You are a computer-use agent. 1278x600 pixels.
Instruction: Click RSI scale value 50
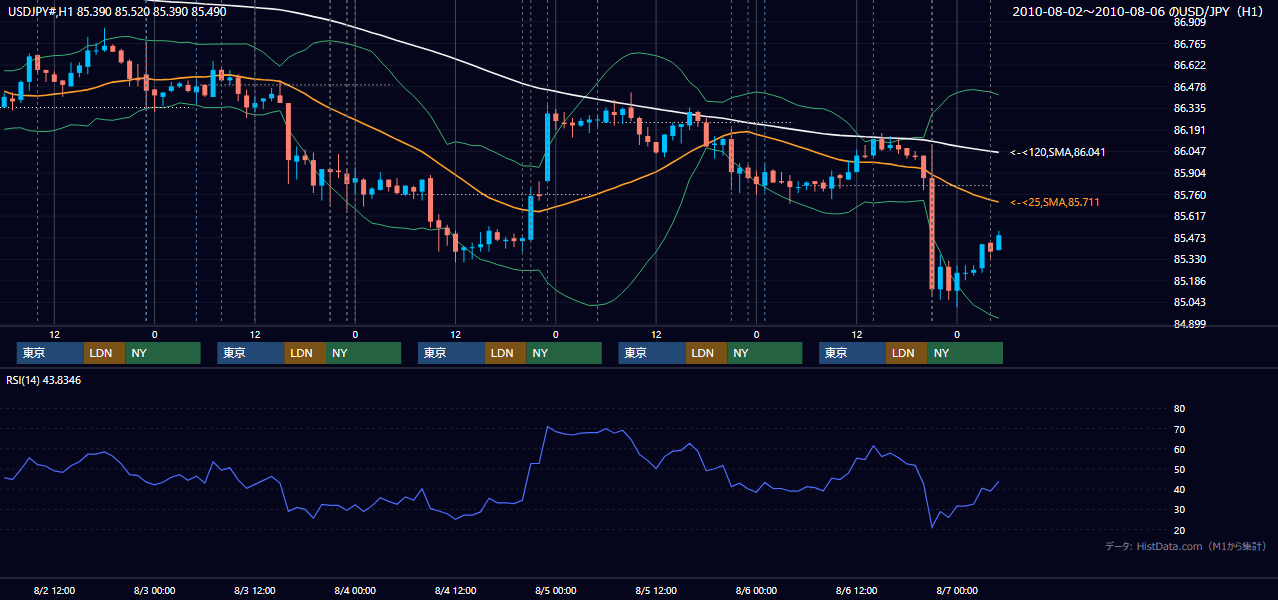tap(1179, 469)
